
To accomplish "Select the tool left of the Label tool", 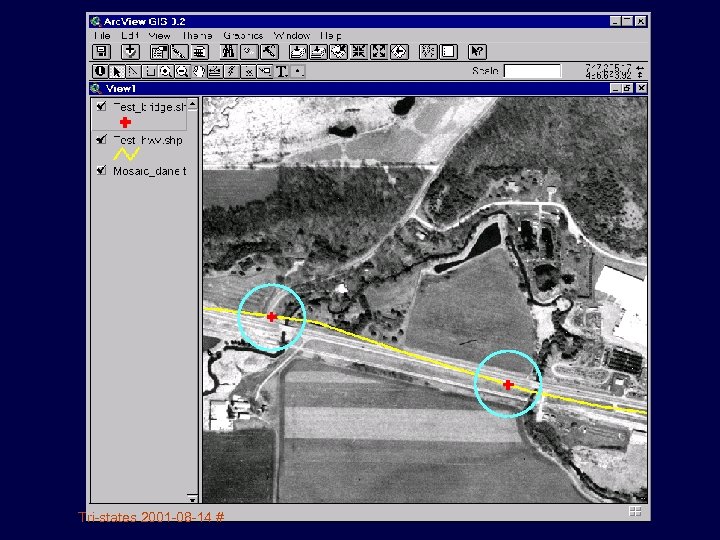I will 248,72.
